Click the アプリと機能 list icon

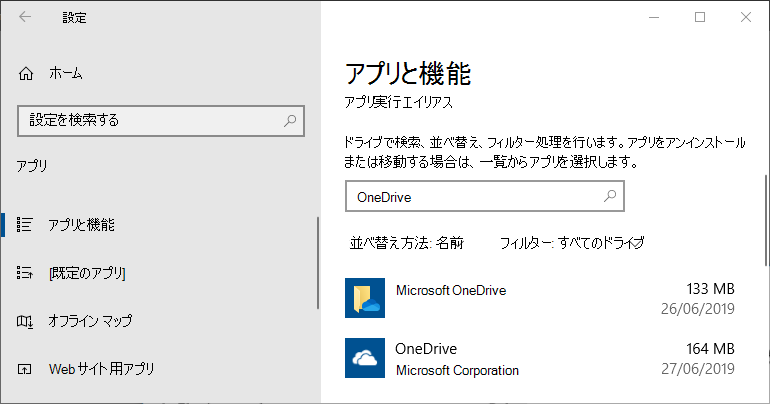coord(25,225)
